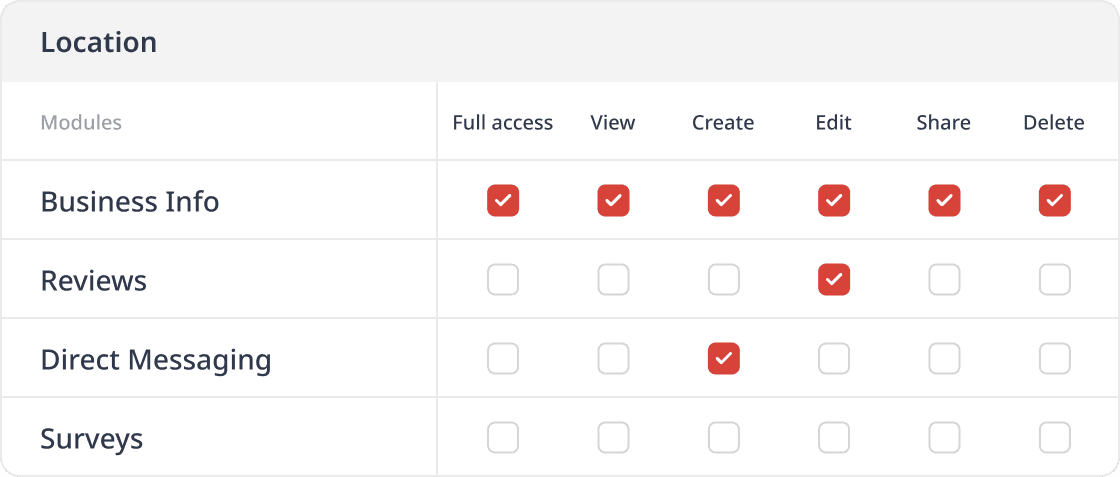The height and width of the screenshot is (477, 1120).
Task: Uncheck Delete permission for Business Info
Action: [1054, 201]
